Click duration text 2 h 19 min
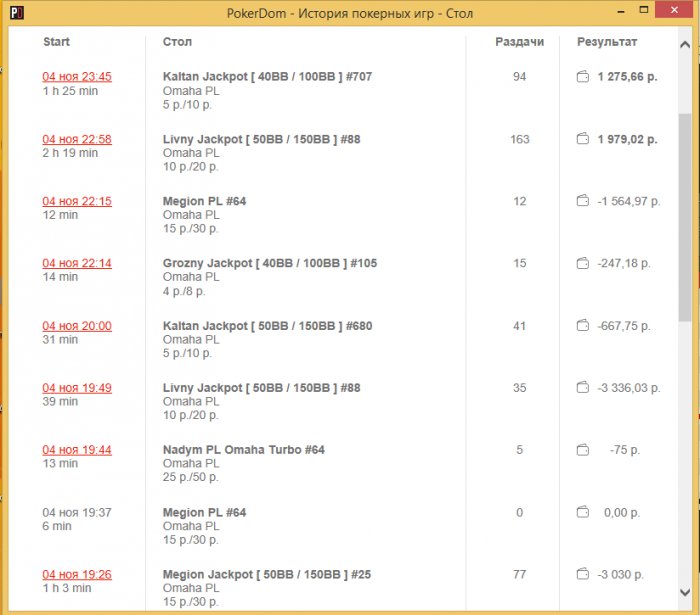 70,153
